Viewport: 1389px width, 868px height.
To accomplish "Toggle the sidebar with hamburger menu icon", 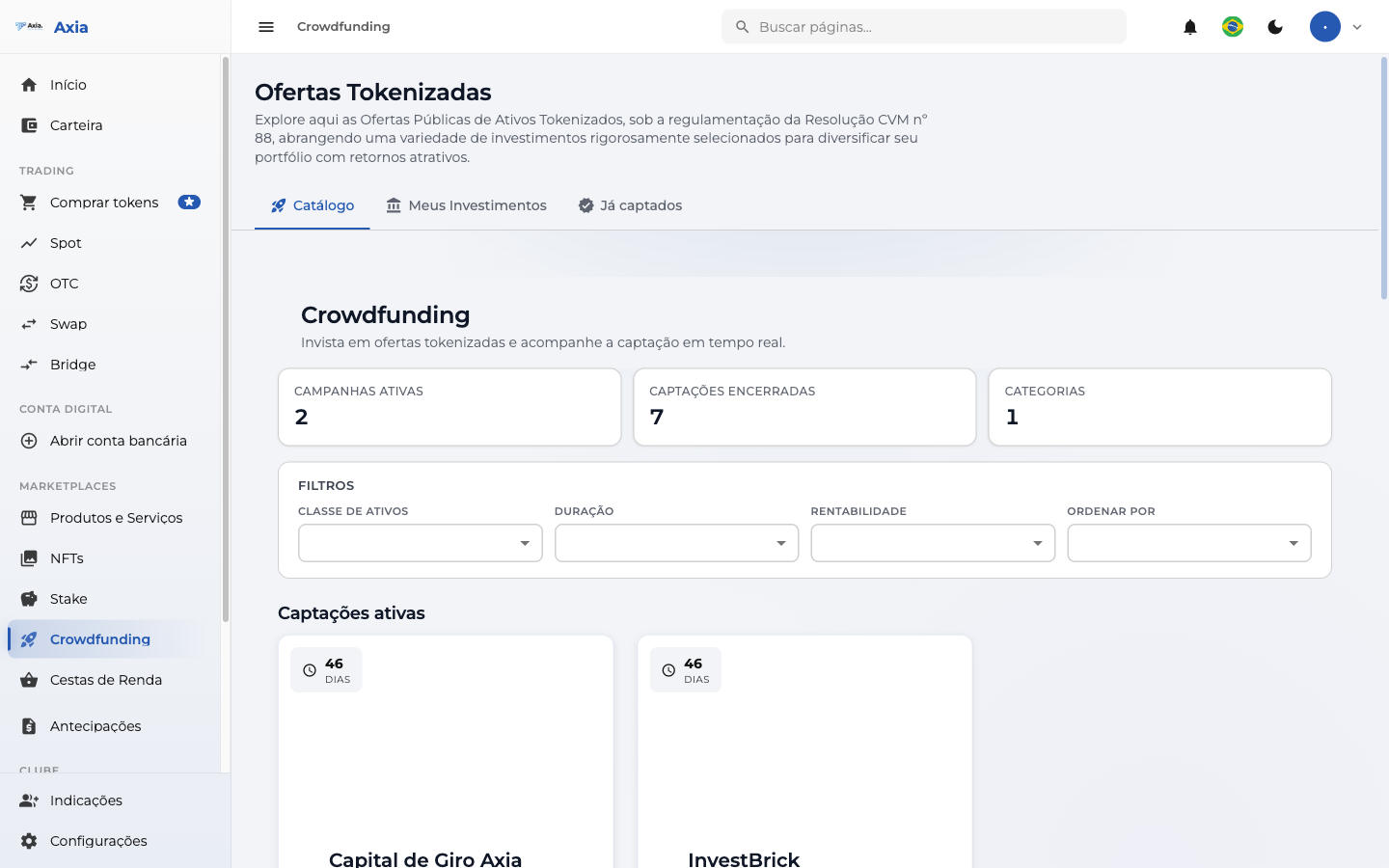I will click(266, 27).
